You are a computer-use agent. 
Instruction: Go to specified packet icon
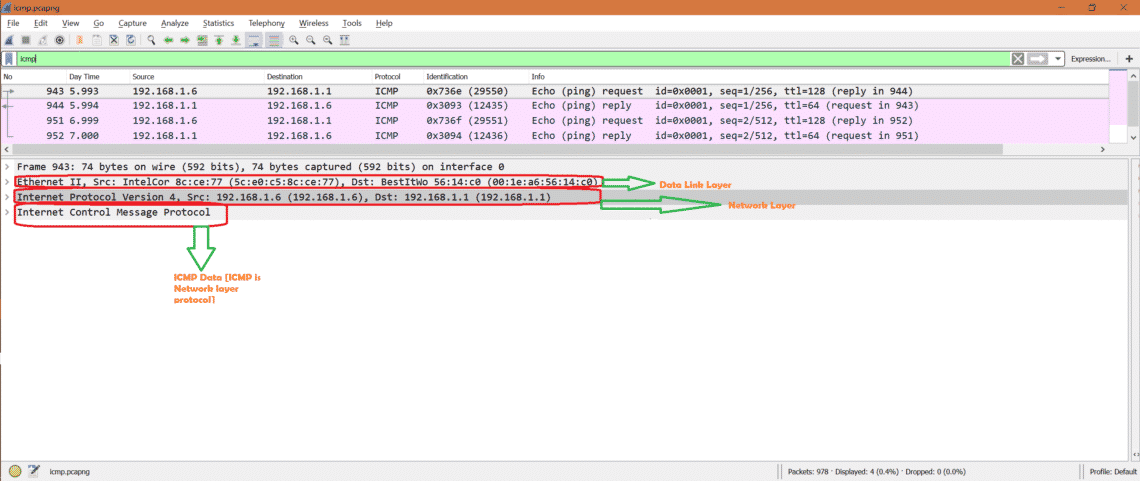(x=201, y=40)
